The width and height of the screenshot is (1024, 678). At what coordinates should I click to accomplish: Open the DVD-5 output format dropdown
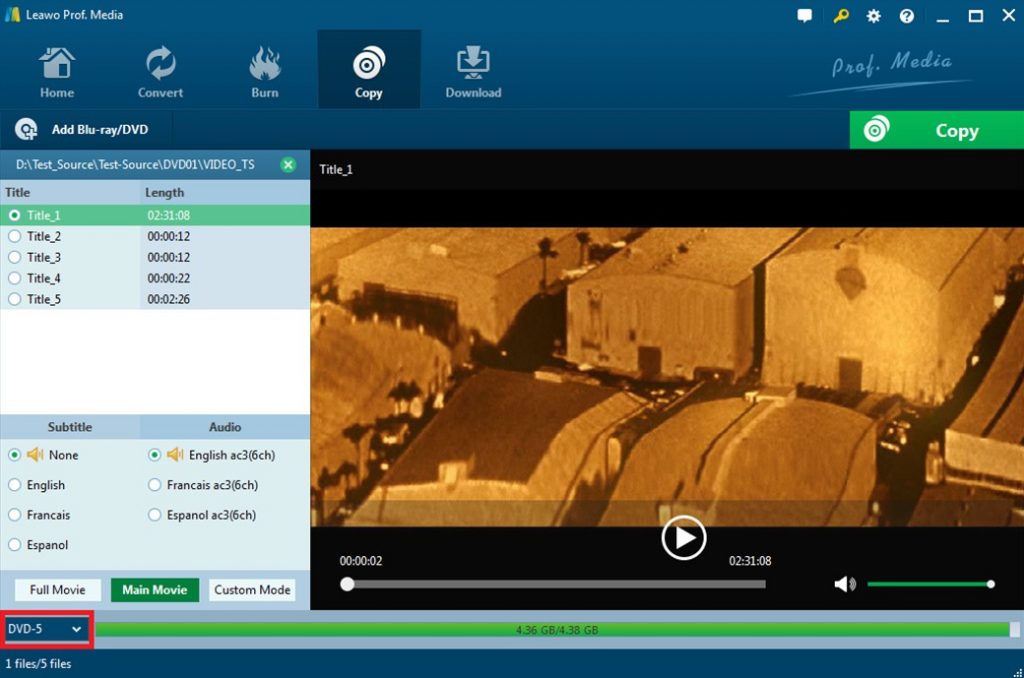(45, 629)
